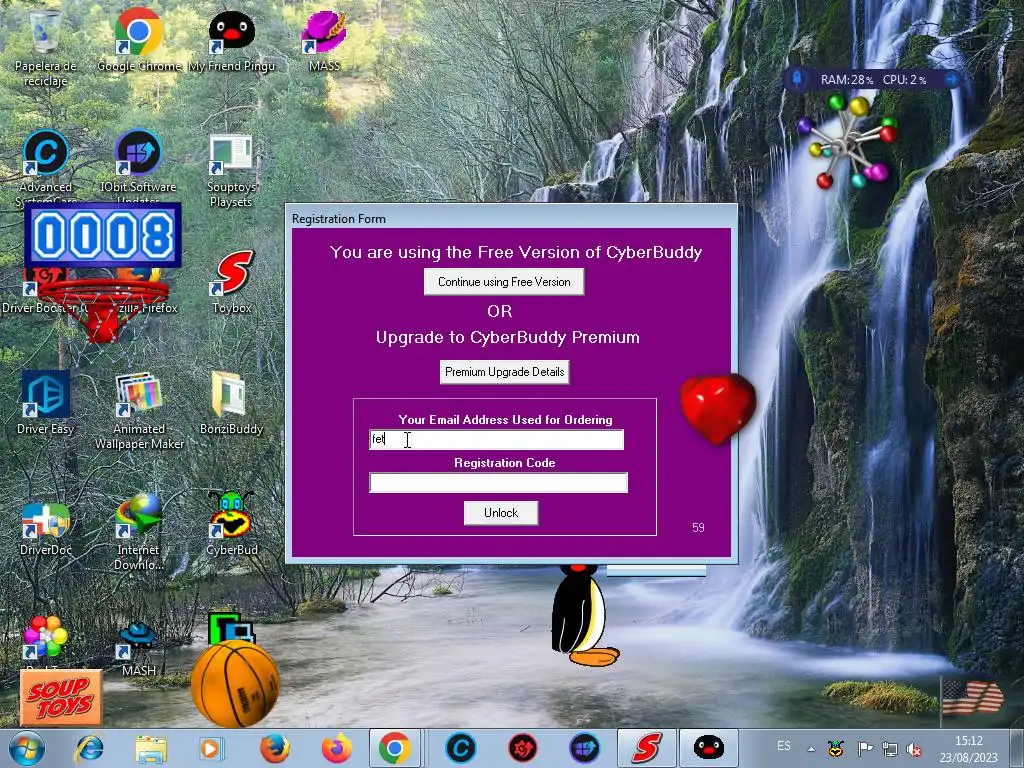Click the Registration Code input field

point(498,483)
